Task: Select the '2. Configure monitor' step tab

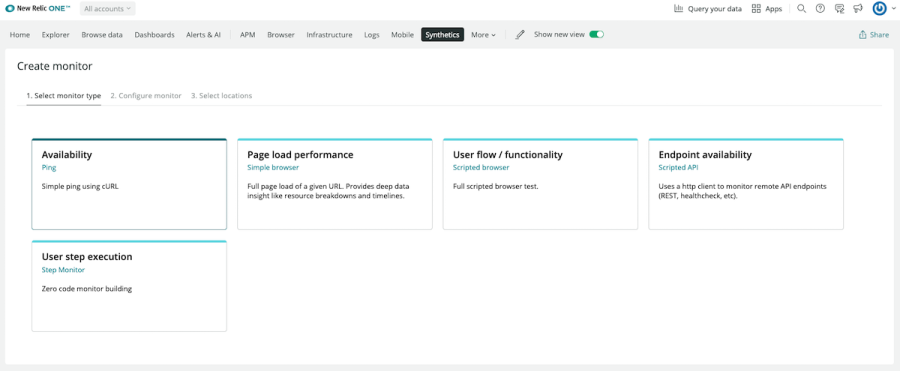Action: pyautogui.click(x=146, y=95)
